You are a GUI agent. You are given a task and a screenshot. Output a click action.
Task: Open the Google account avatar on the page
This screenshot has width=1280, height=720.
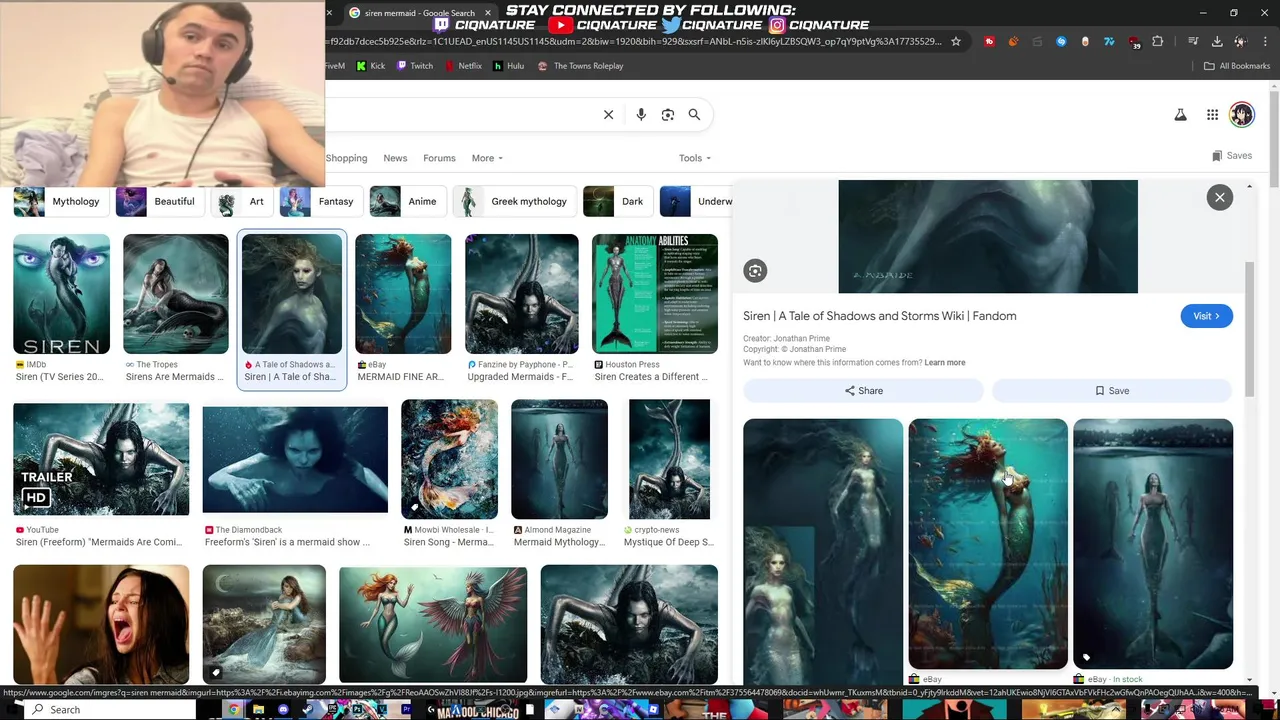pos(1241,114)
